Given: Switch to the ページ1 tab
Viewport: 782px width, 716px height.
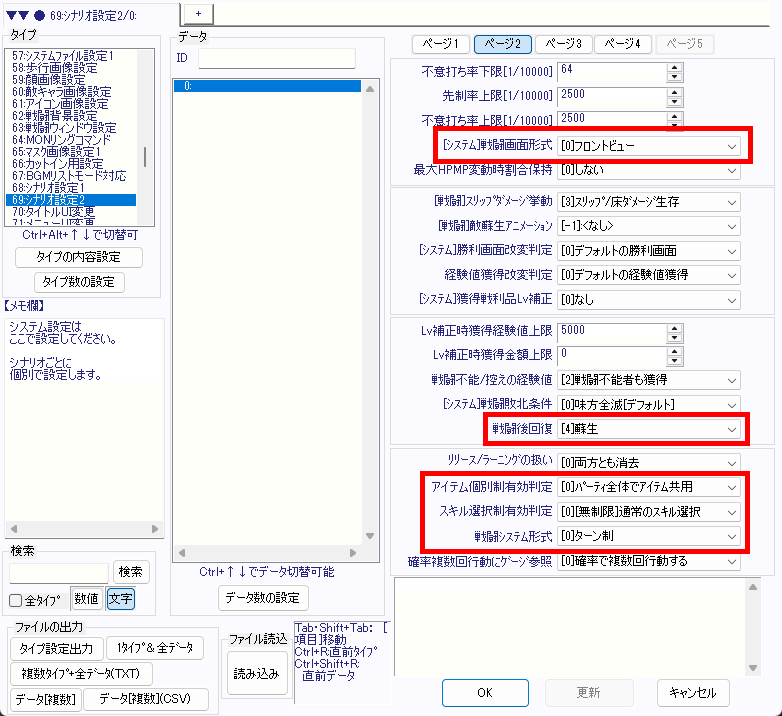Looking at the screenshot, I should pyautogui.click(x=441, y=44).
